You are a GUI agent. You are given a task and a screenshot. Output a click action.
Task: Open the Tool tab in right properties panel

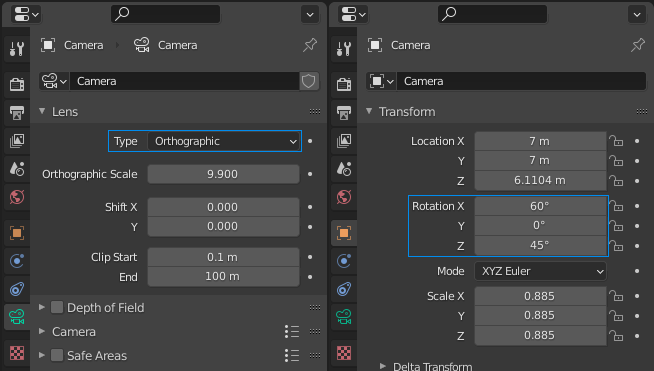344,49
